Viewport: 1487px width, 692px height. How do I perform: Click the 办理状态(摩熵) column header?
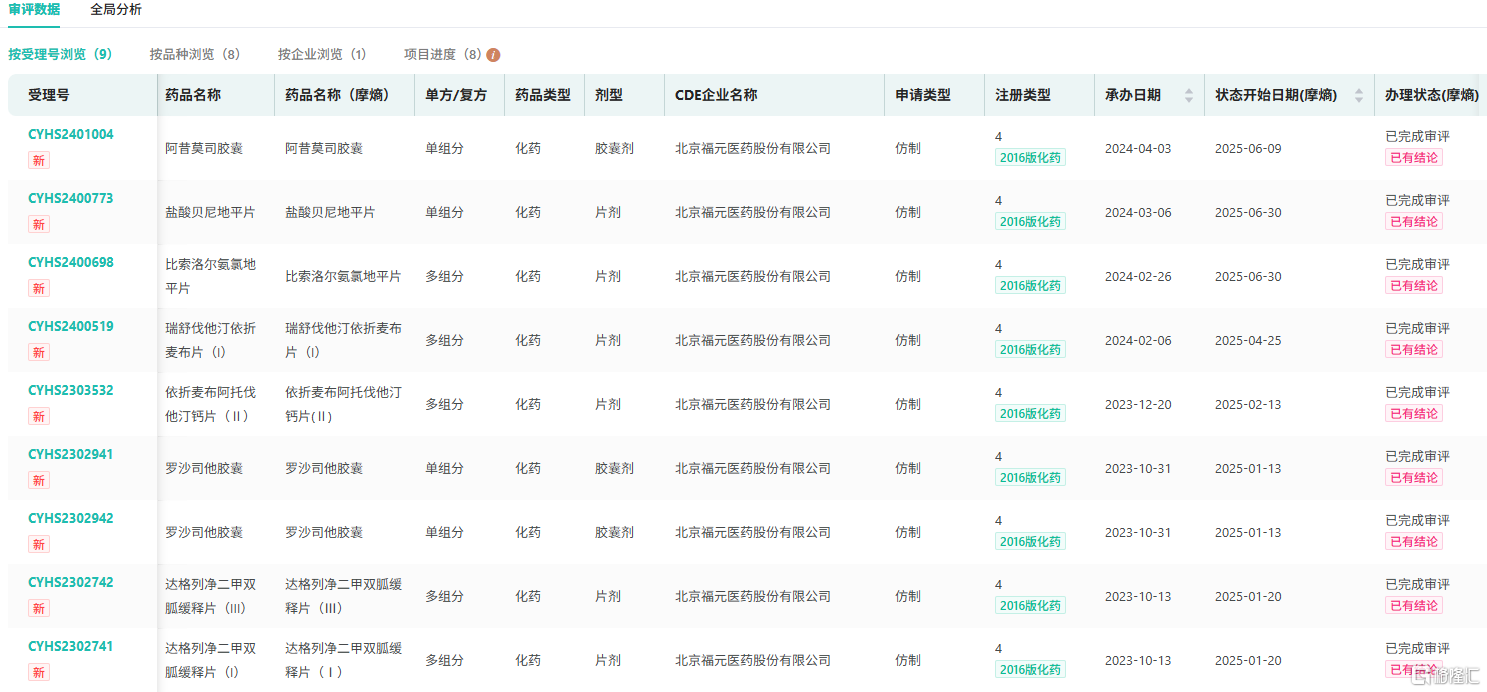[x=1432, y=95]
